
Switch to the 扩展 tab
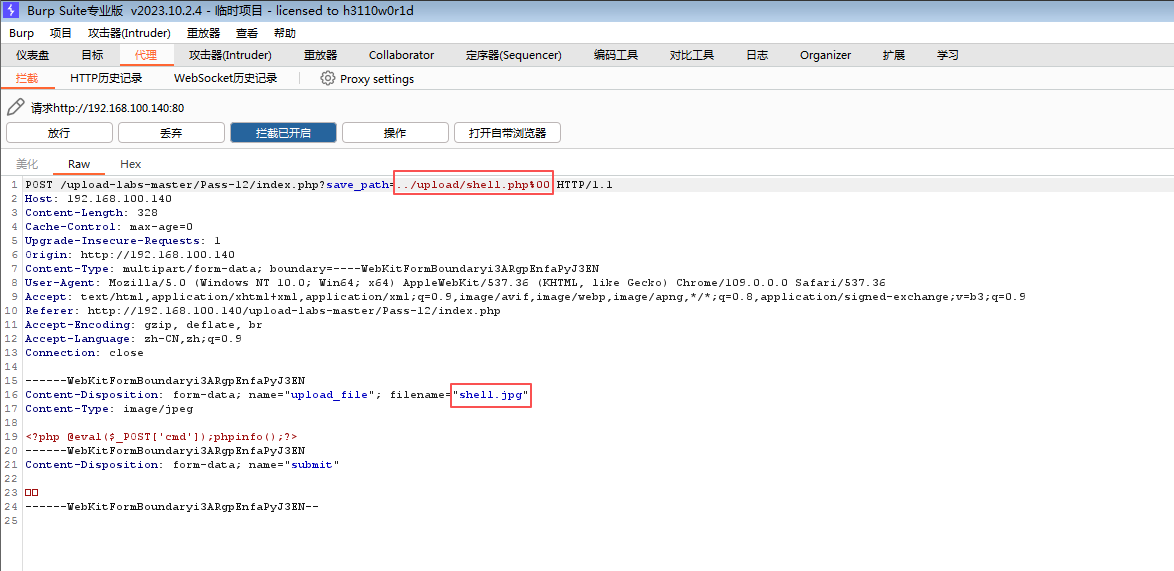coord(894,55)
